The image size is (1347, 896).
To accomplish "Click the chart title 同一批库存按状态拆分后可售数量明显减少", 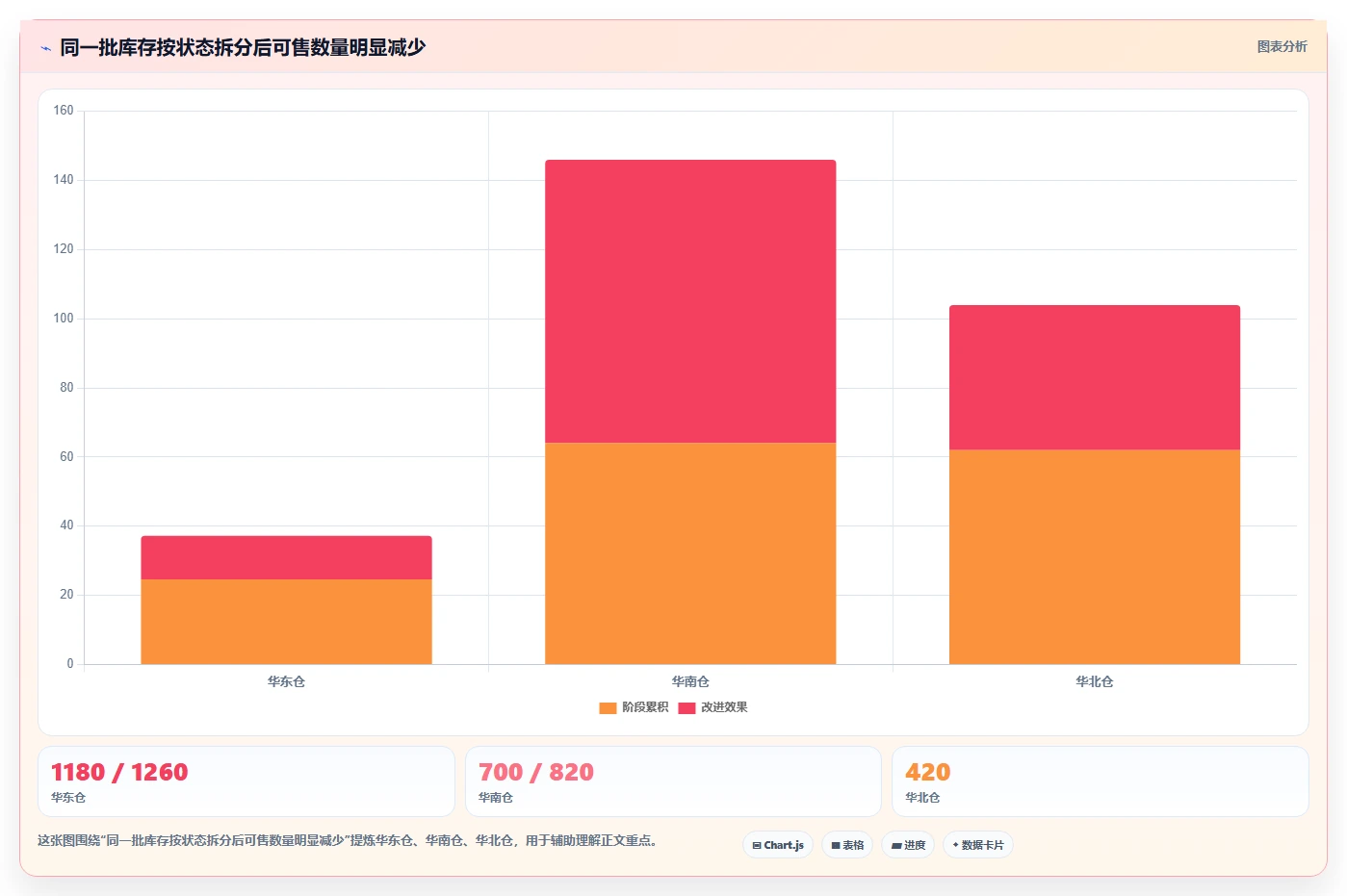I will [243, 47].
